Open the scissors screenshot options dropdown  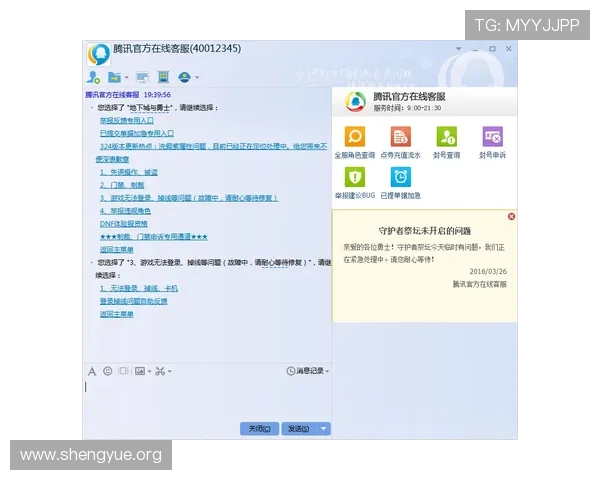click(x=170, y=371)
